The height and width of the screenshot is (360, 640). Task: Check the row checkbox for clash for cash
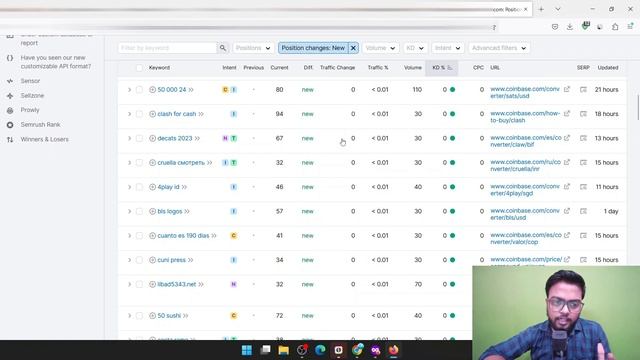[x=139, y=114]
